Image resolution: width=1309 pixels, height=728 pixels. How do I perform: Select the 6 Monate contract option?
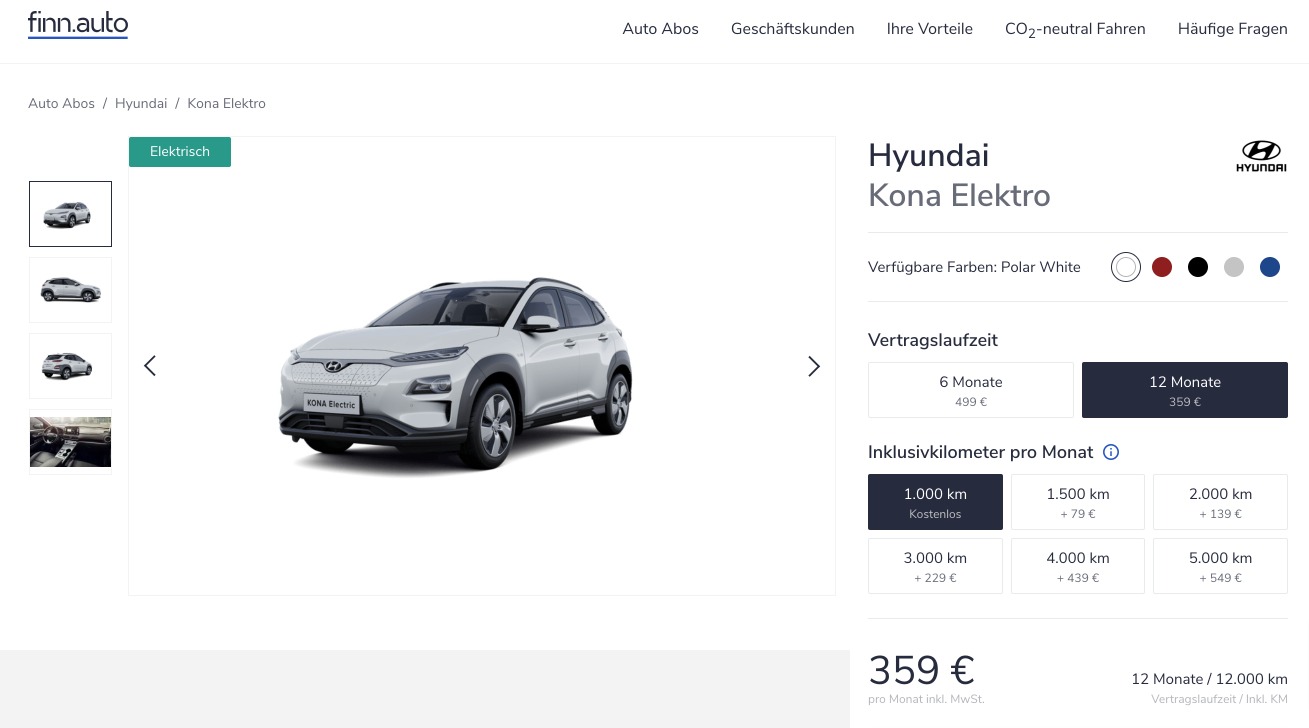pyautogui.click(x=971, y=390)
